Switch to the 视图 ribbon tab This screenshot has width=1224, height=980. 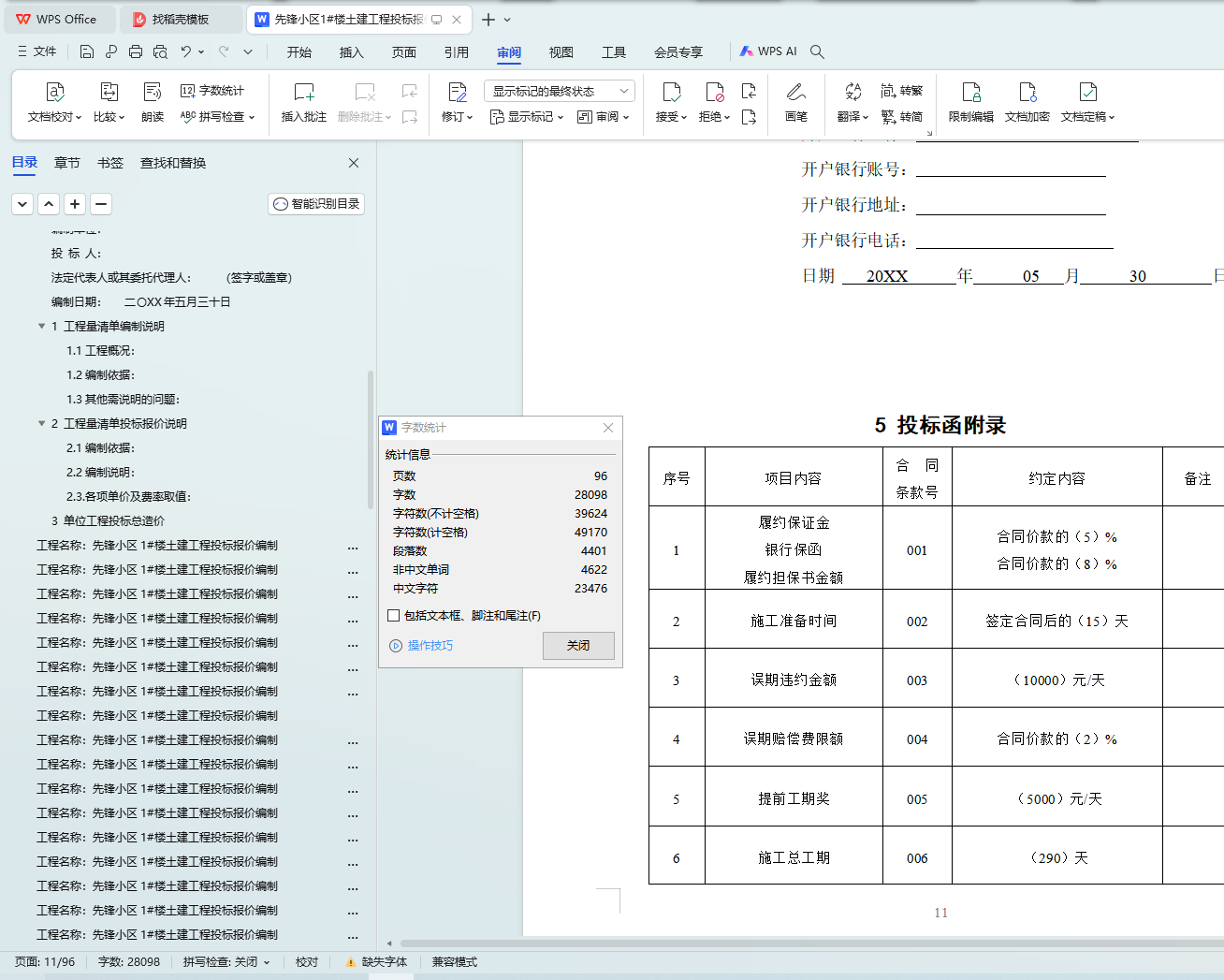pos(561,52)
